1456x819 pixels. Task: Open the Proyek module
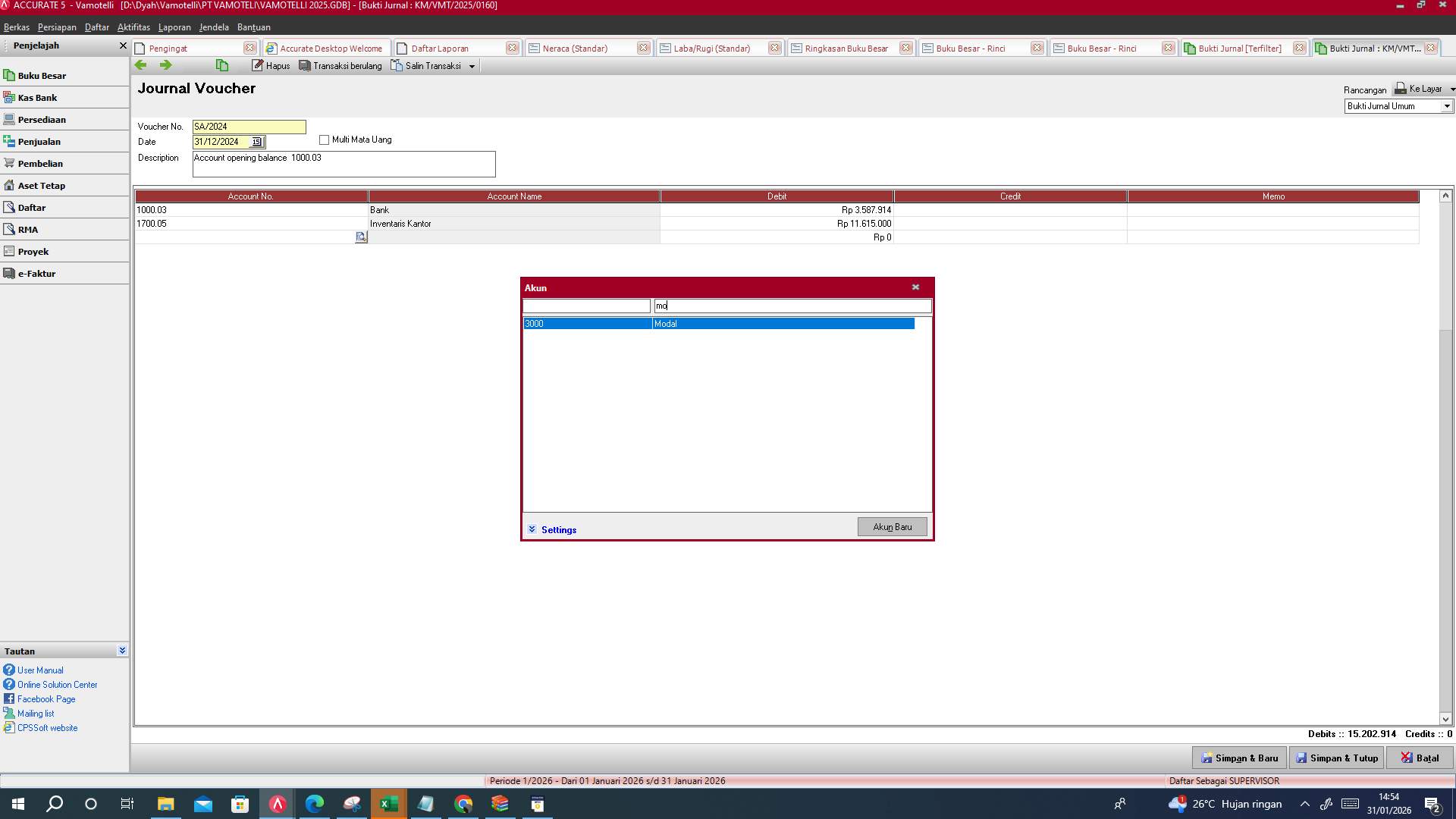click(33, 251)
